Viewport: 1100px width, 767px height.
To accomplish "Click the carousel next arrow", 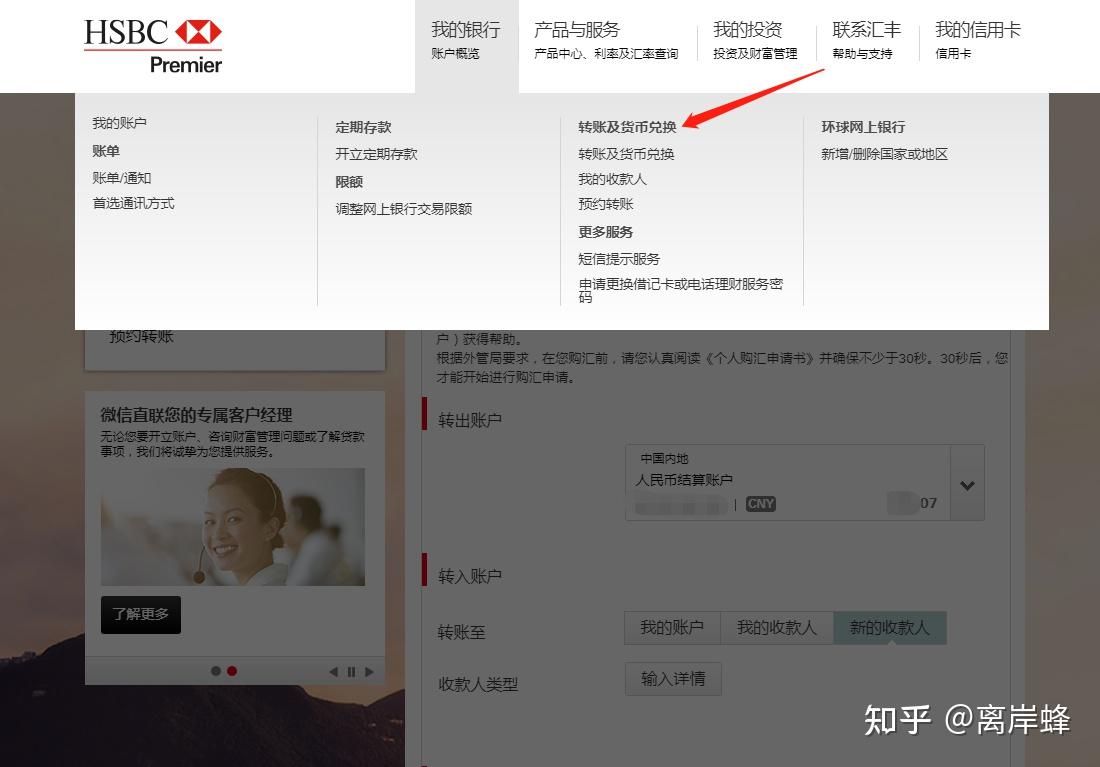I will 371,671.
